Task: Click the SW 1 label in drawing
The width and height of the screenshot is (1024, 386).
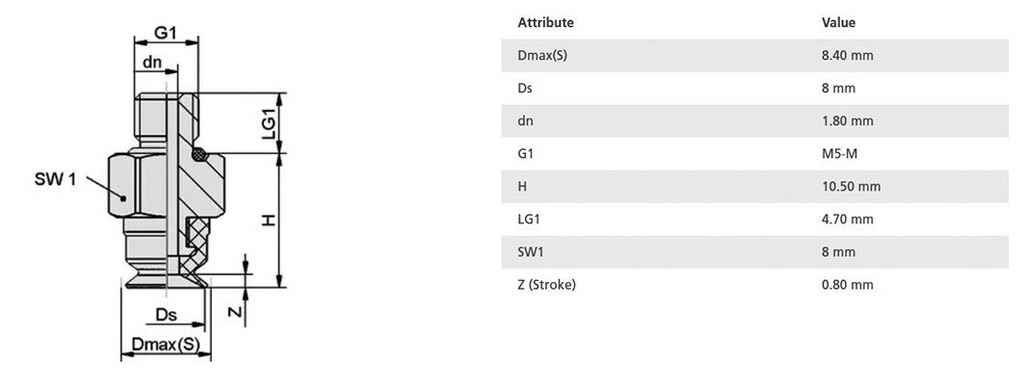Action: [55, 180]
